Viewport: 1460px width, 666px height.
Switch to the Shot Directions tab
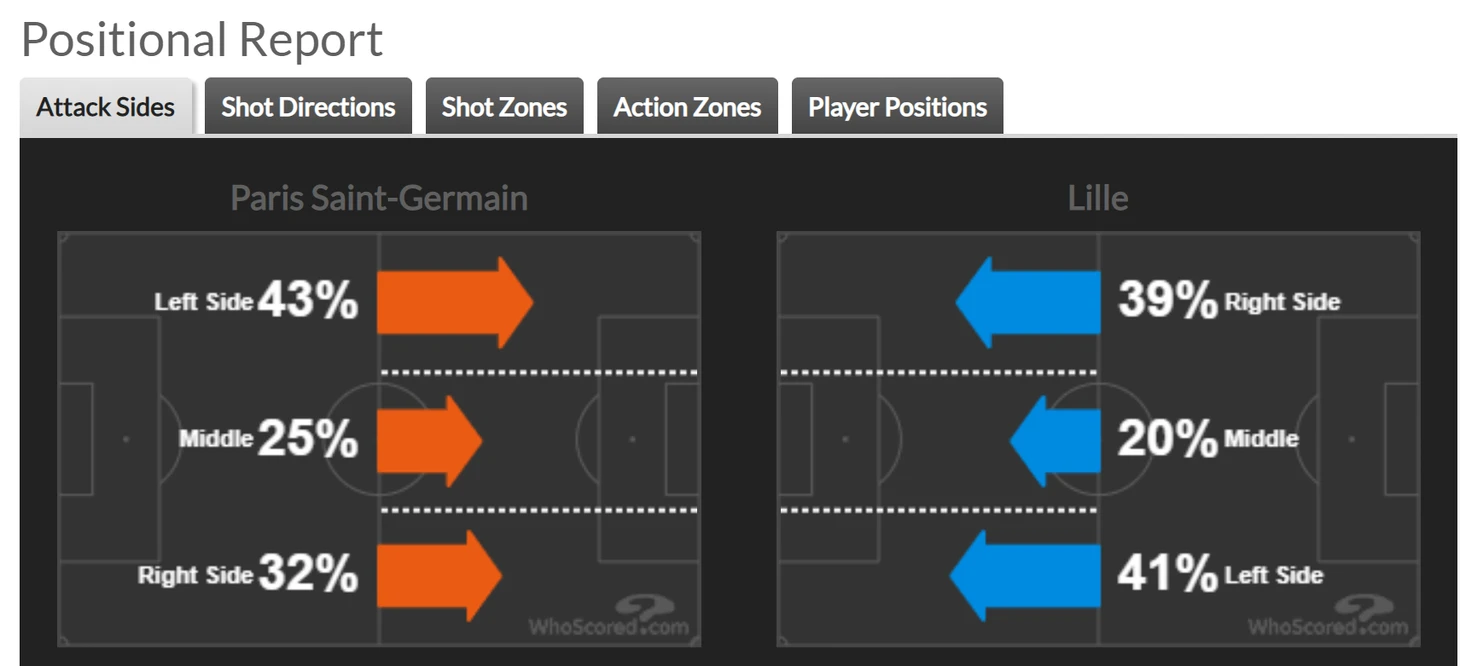pyautogui.click(x=308, y=107)
